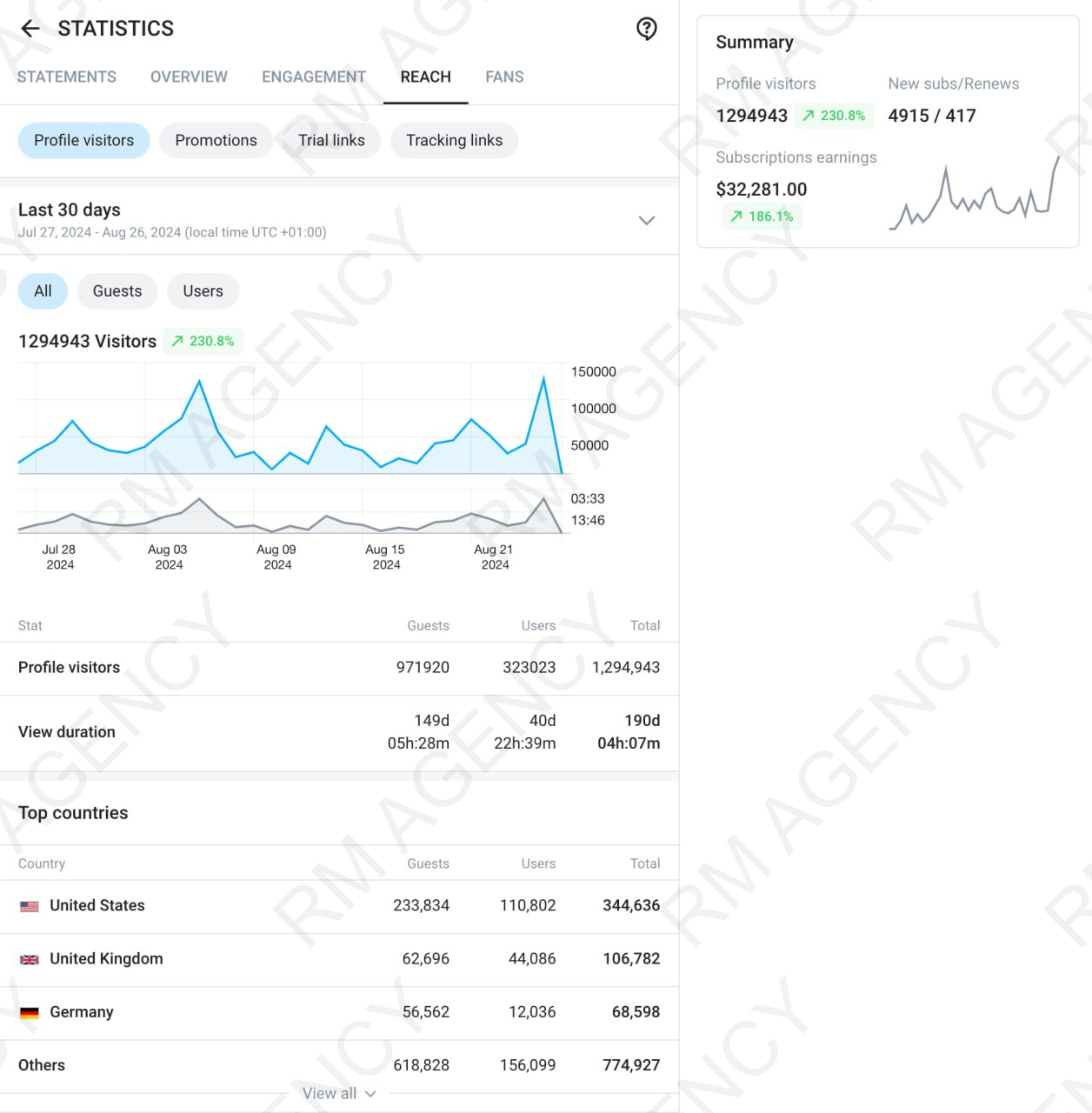
Task: Click the date range chevron arrow
Action: pyautogui.click(x=646, y=220)
